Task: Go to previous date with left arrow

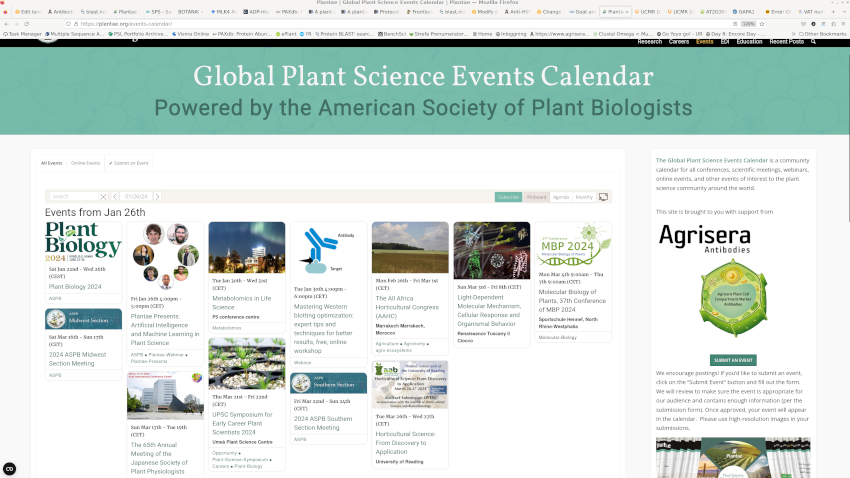Action: point(115,197)
